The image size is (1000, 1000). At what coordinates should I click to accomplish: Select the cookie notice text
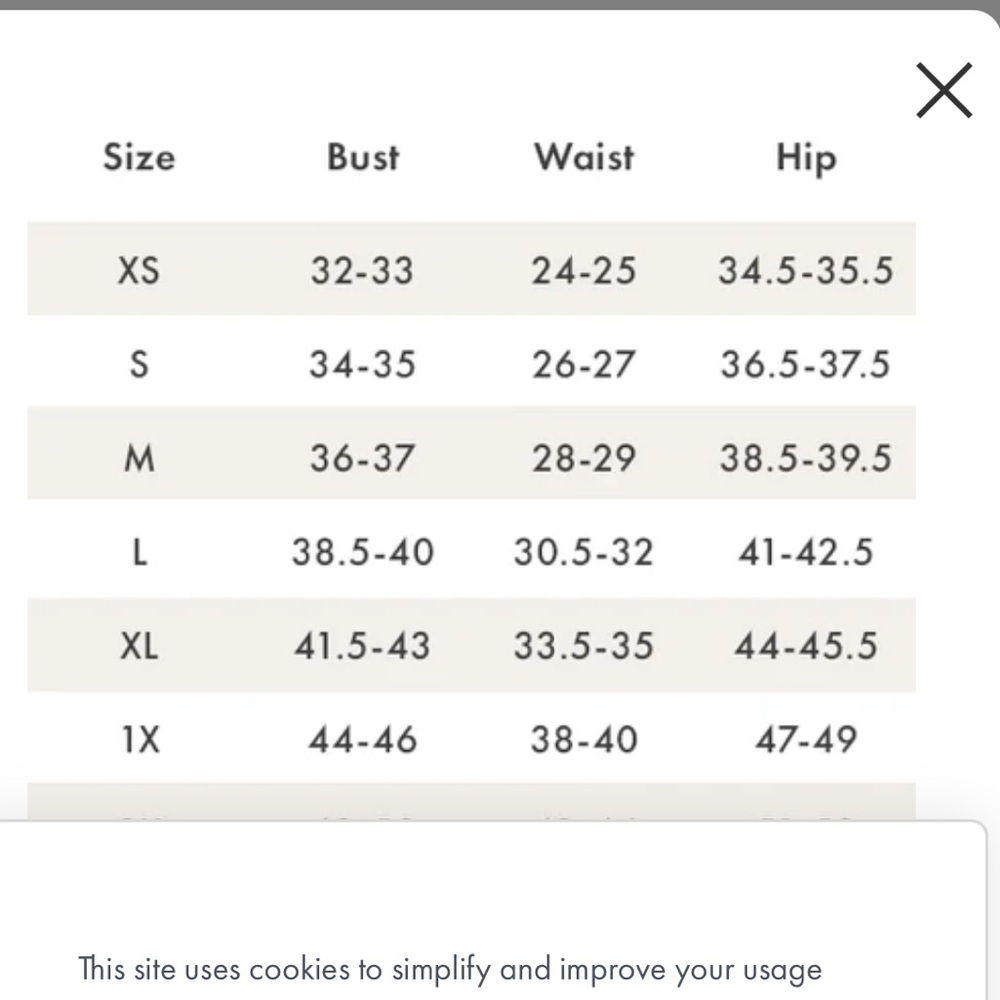point(450,969)
